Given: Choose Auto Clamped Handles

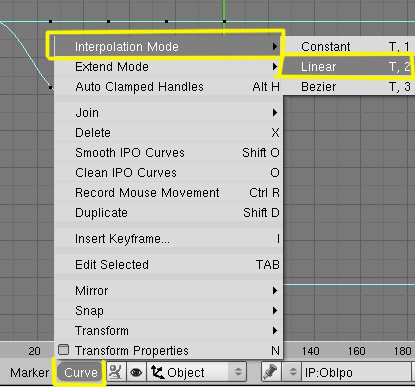Looking at the screenshot, I should pos(168,87).
